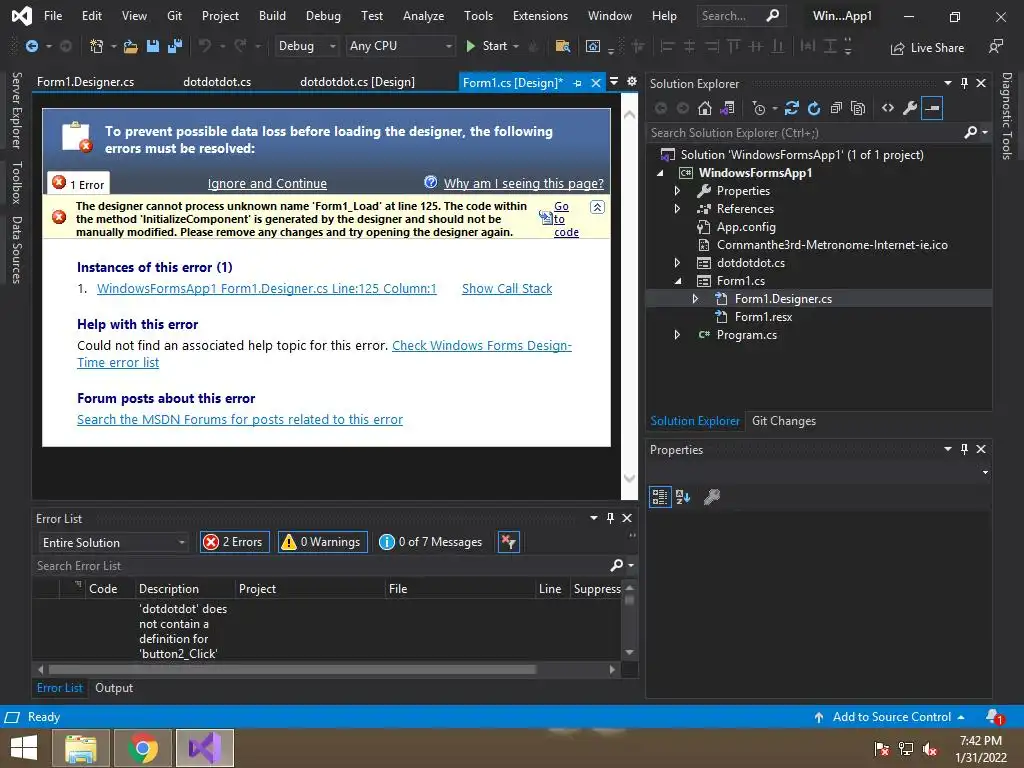Click the Find in Files toolbar icon

click(x=562, y=46)
